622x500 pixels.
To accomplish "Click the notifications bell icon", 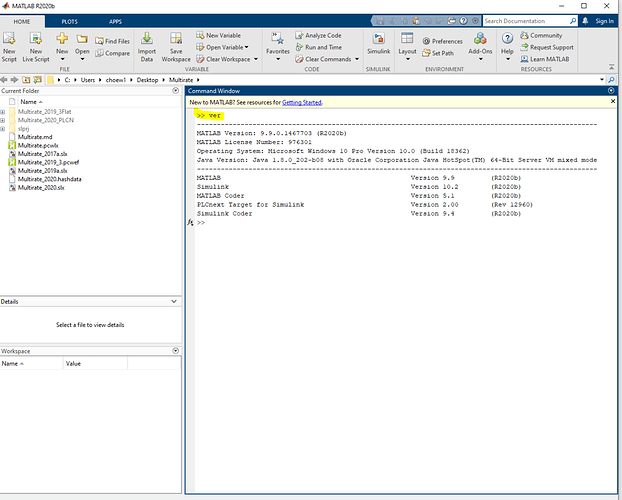I will [585, 21].
